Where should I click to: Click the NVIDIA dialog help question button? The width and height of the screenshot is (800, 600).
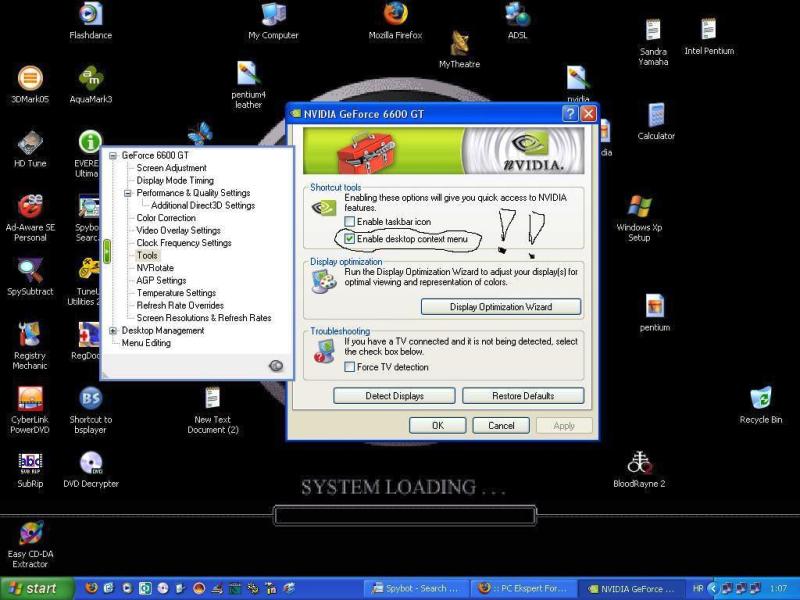click(570, 114)
